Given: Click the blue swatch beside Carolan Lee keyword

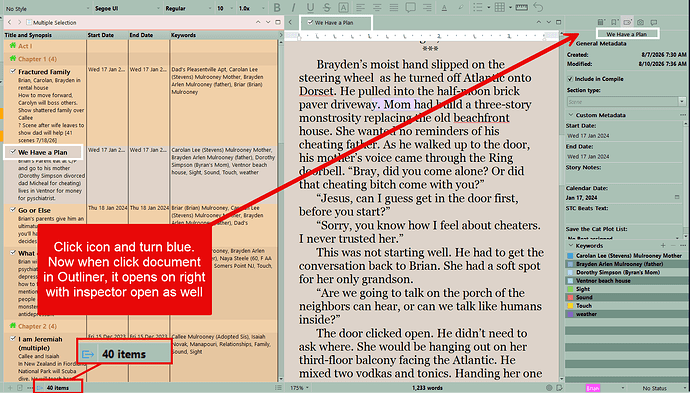Looking at the screenshot, I should point(570,256).
